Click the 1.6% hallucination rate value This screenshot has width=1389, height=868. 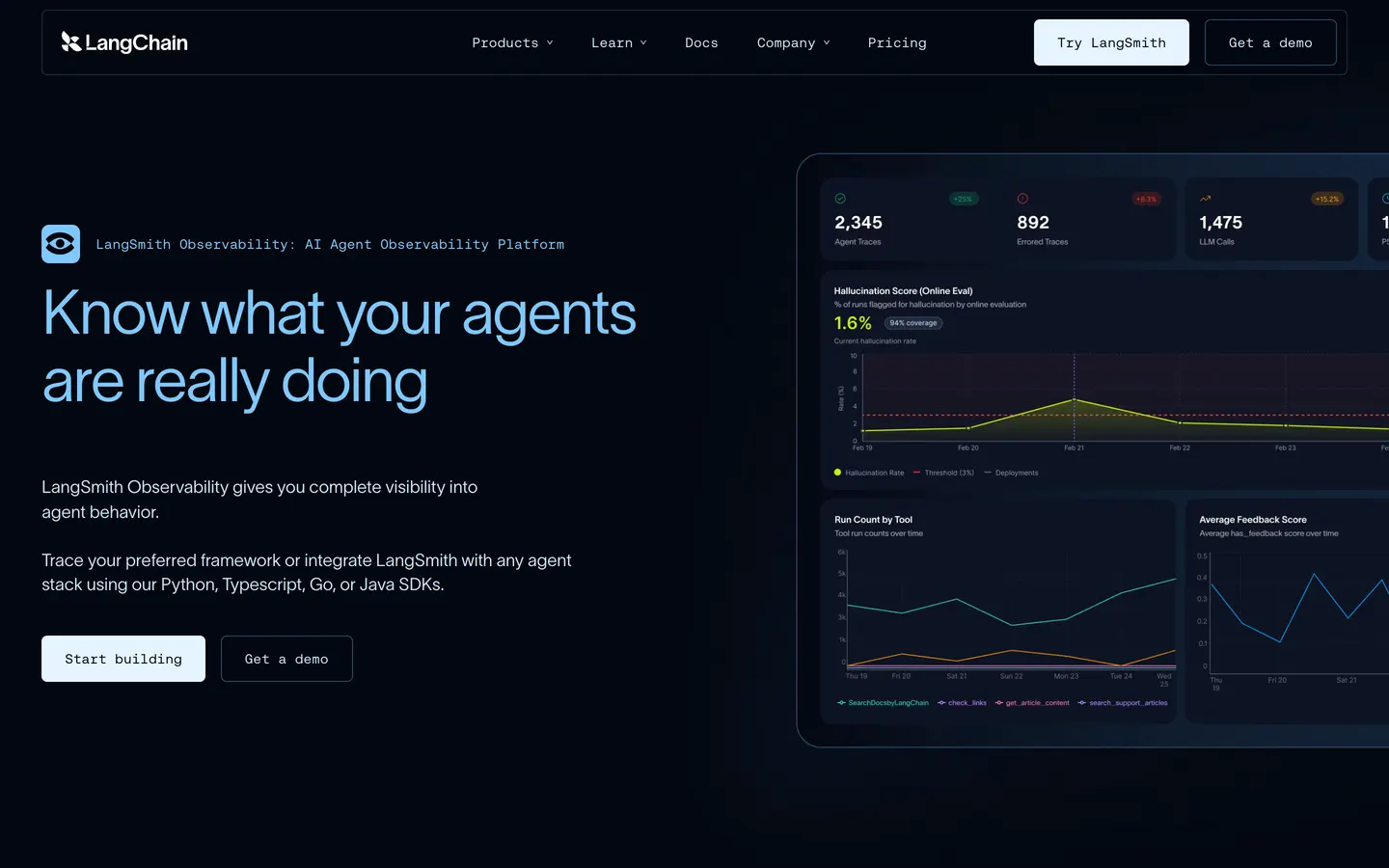pos(853,323)
